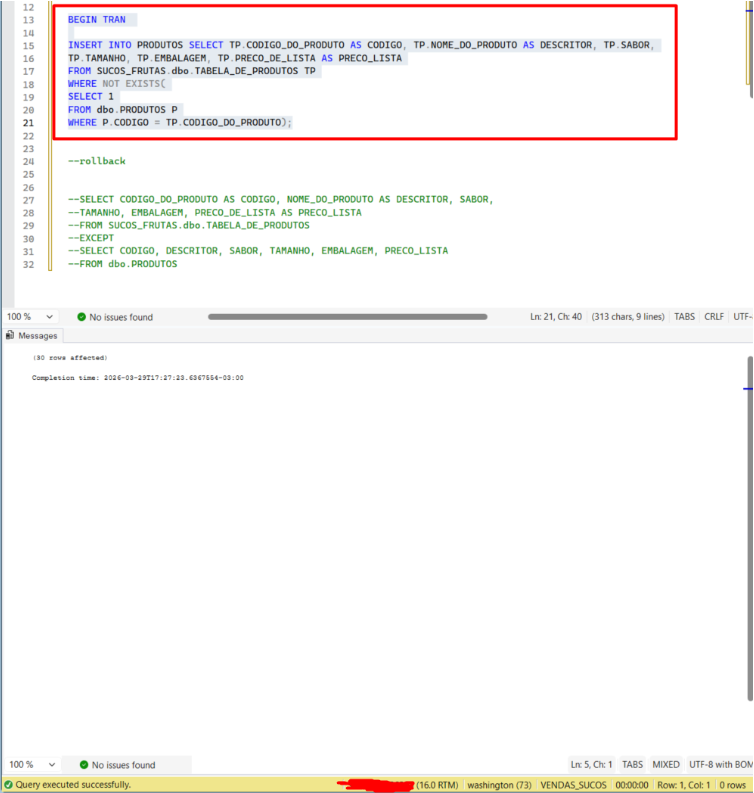The width and height of the screenshot is (754, 793).
Task: Click the Query executed successfully message
Action: coord(73,784)
